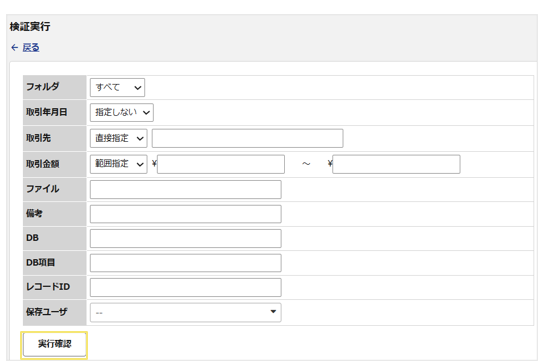Click the 保存ユーザ row label
Image resolution: width=547 pixels, height=364 pixels.
[46, 312]
